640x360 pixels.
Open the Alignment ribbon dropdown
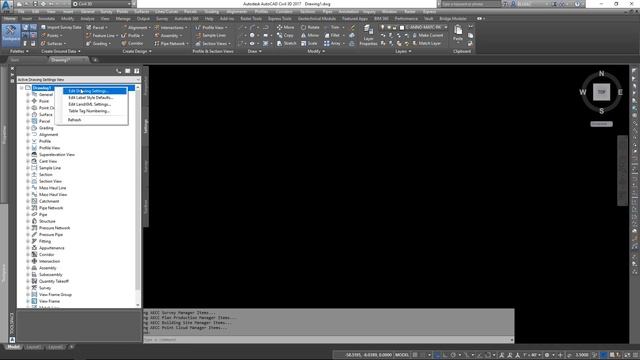136,28
